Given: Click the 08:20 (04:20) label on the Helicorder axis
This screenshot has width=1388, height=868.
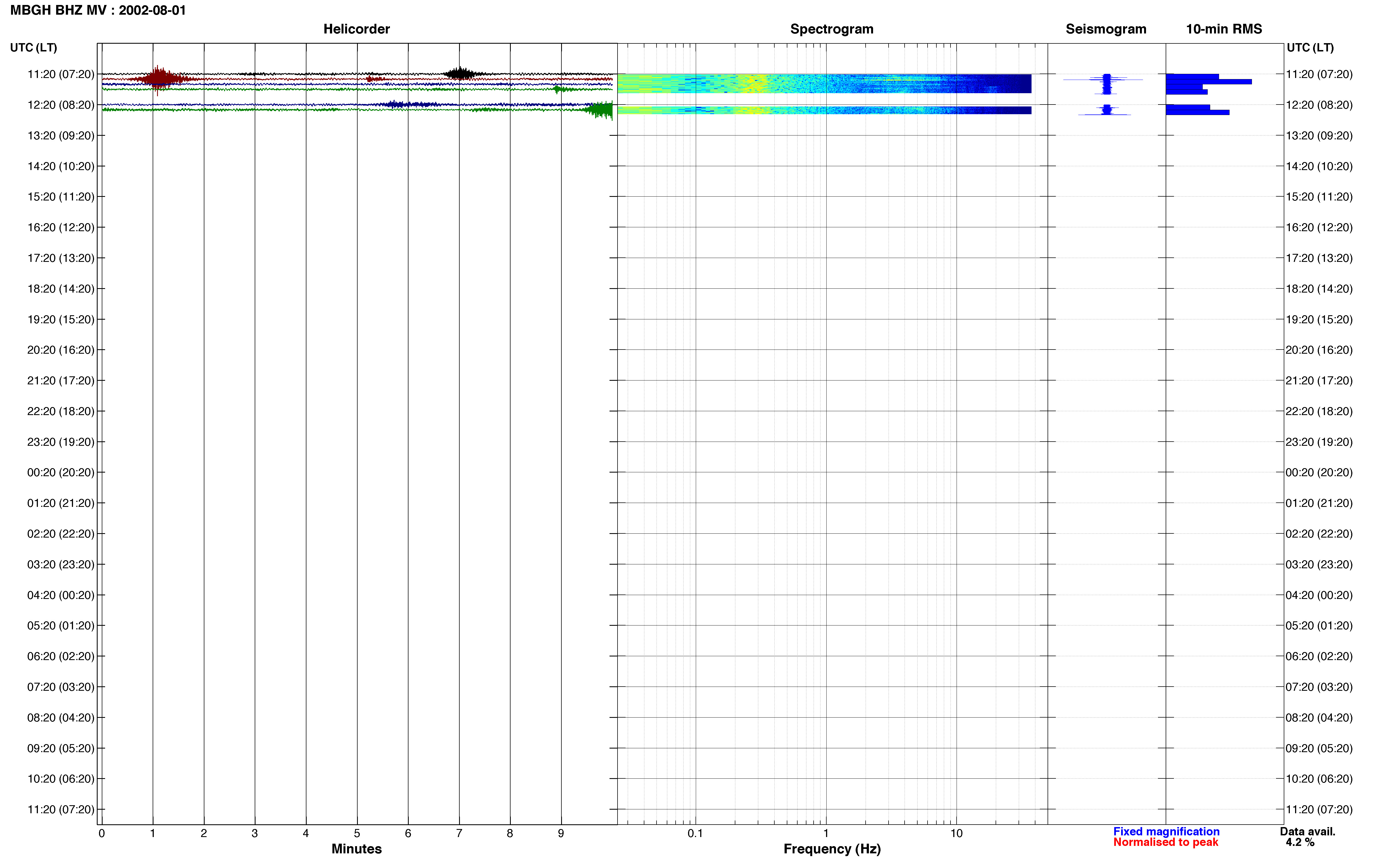Looking at the screenshot, I should 61,718.
